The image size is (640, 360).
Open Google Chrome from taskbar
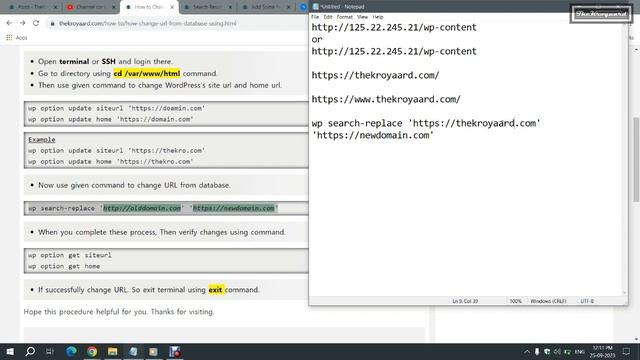pyautogui.click(x=92, y=351)
